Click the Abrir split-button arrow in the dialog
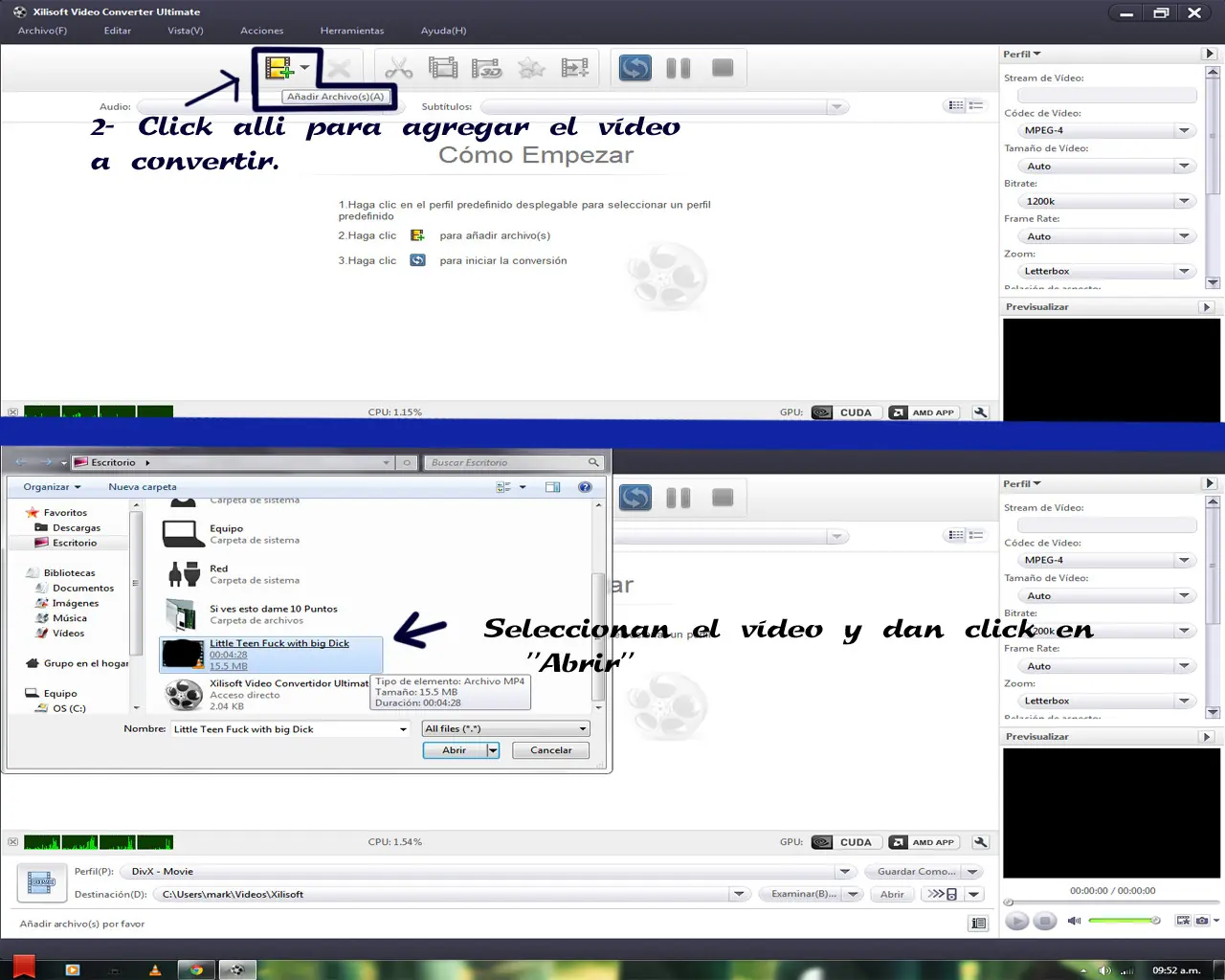 (x=493, y=750)
